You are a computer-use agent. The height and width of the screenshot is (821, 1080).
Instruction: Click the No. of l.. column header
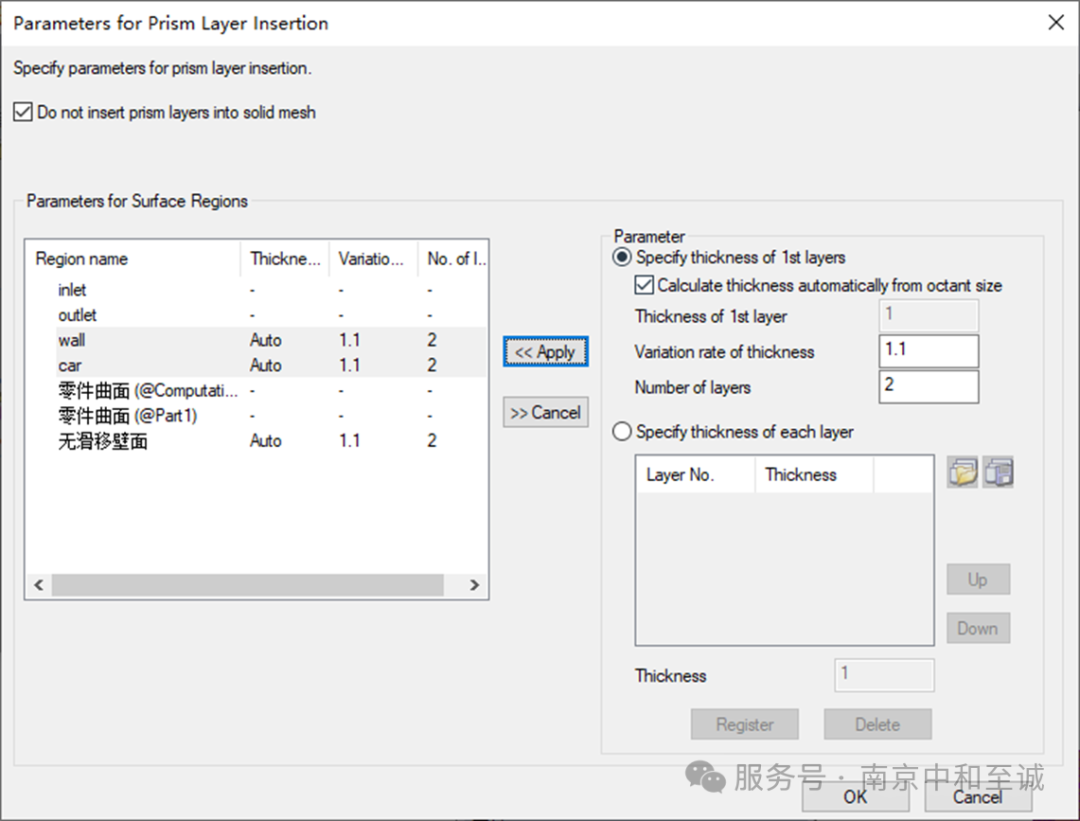pyautogui.click(x=453, y=259)
